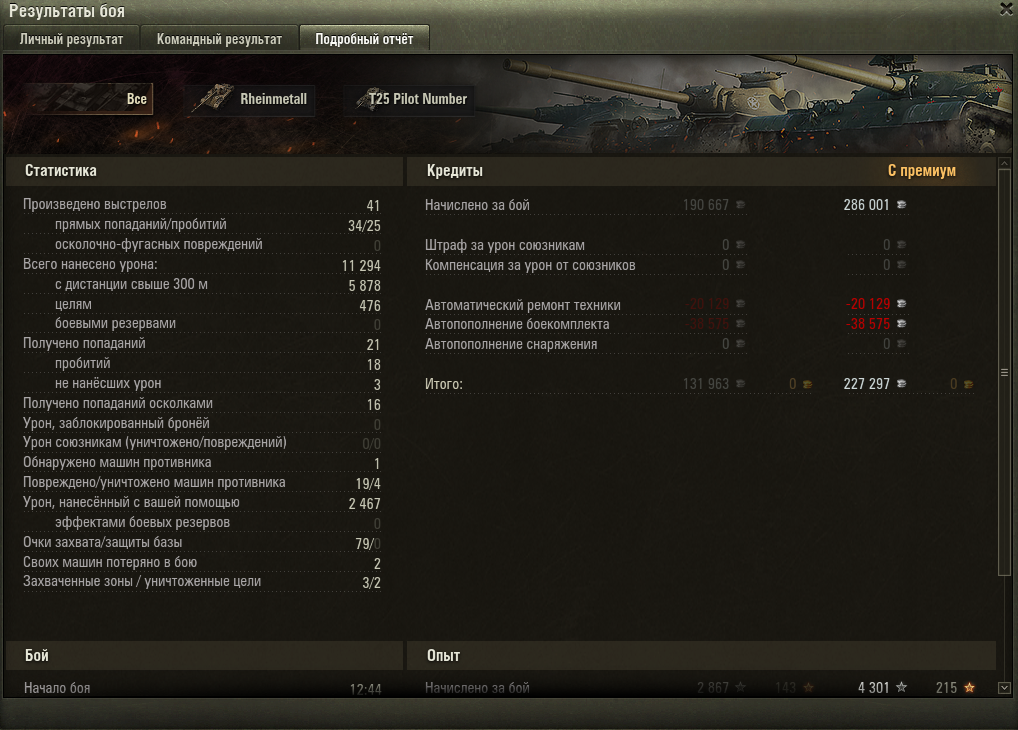Click credits icon beside 286 001
Screen dimensions: 1018x730
tap(901, 205)
